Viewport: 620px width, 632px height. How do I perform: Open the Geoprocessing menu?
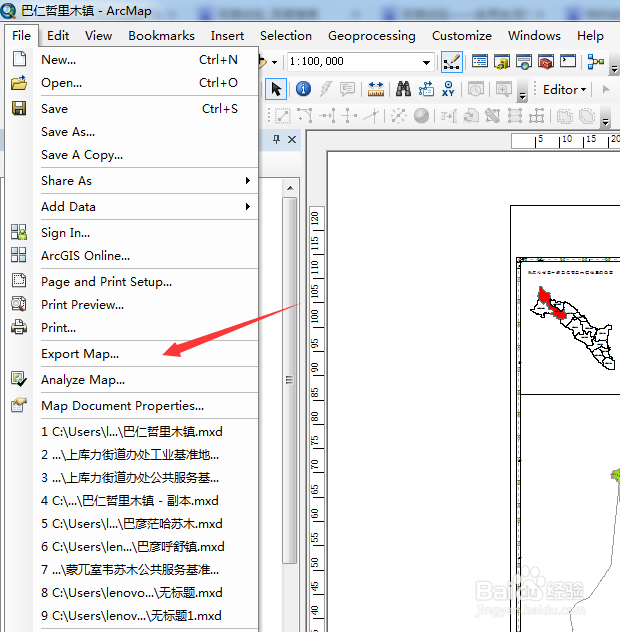click(372, 36)
